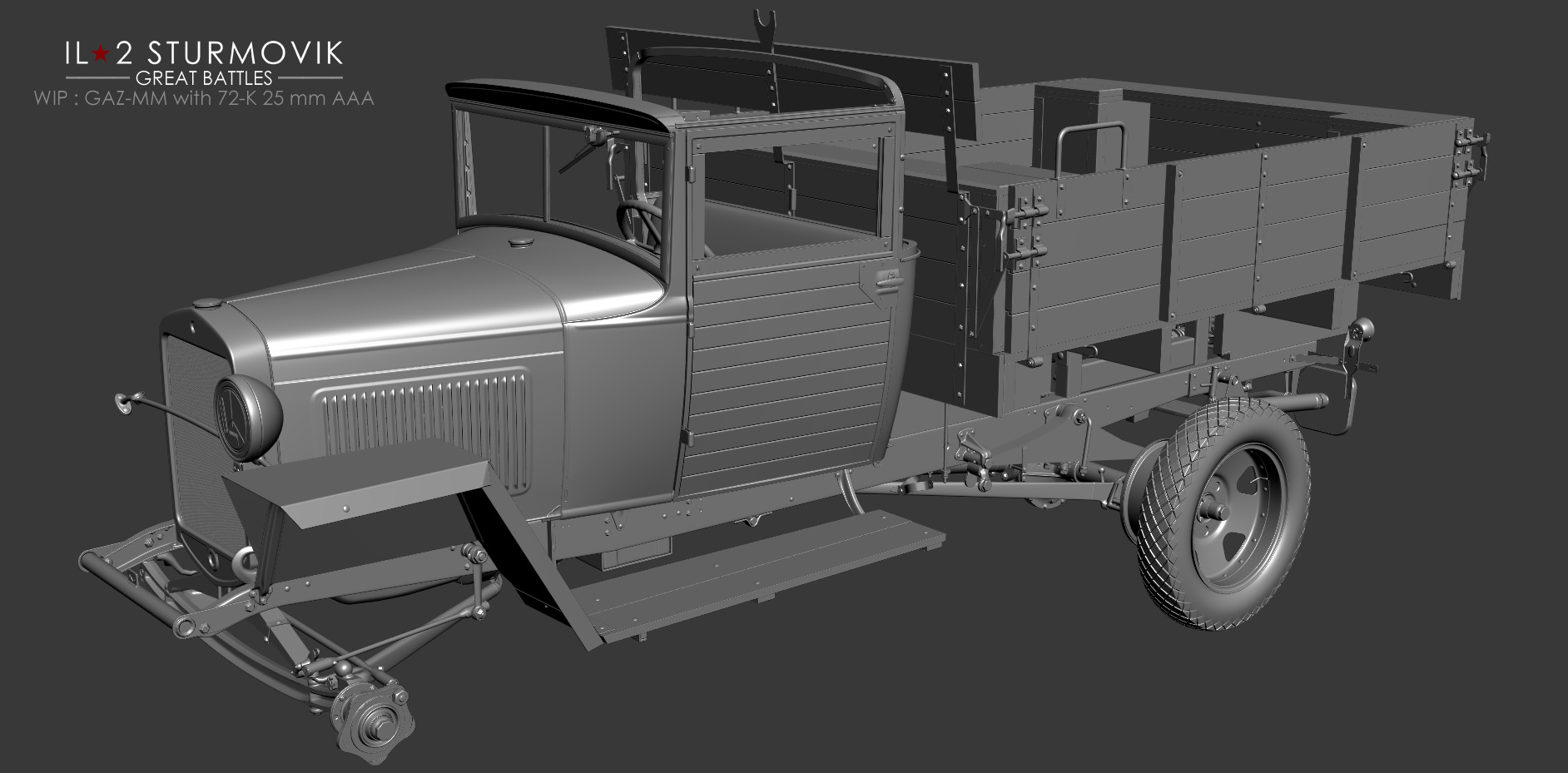1568x773 pixels.
Task: Click the radiator cap atop the grille
Action: click(203, 305)
